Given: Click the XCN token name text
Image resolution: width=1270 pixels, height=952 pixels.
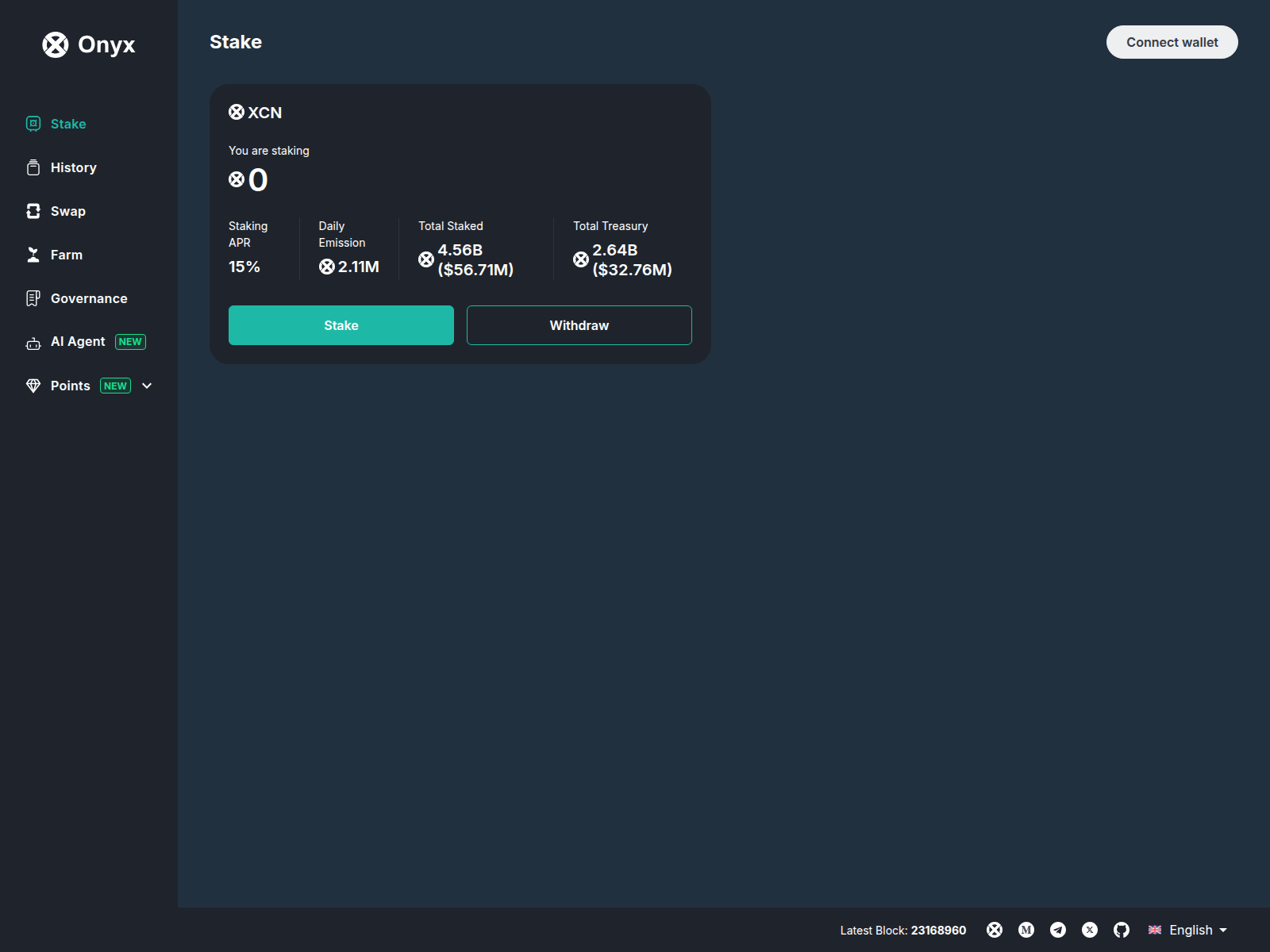Looking at the screenshot, I should [x=265, y=113].
